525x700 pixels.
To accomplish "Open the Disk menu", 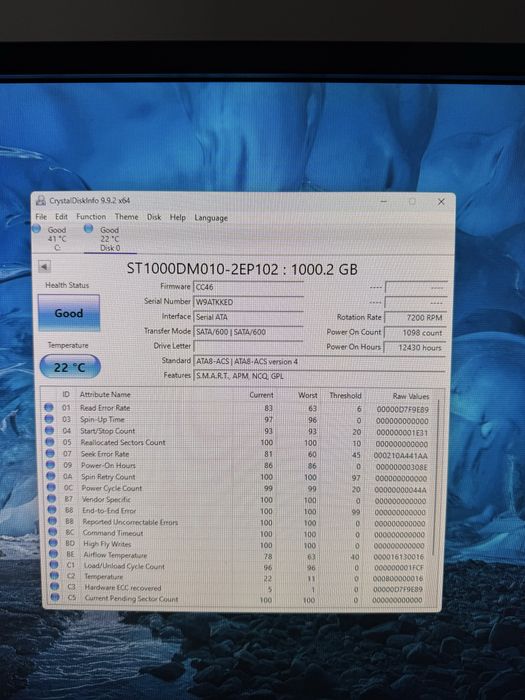I will (x=154, y=217).
